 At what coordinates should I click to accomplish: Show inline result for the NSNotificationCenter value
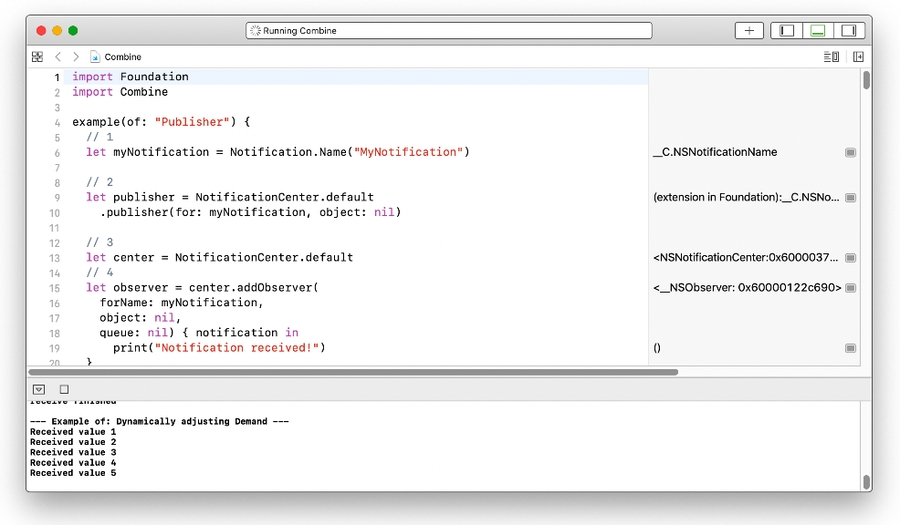[850, 258]
